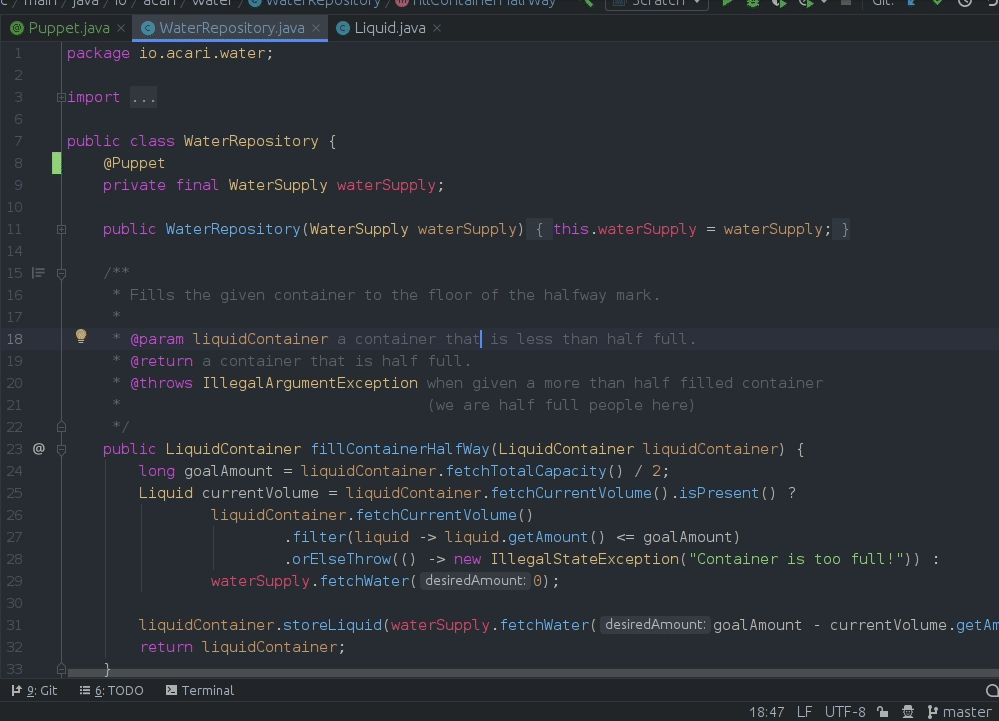Click the intention lightbulb beside line 18
999x721 pixels.
pos(80,337)
